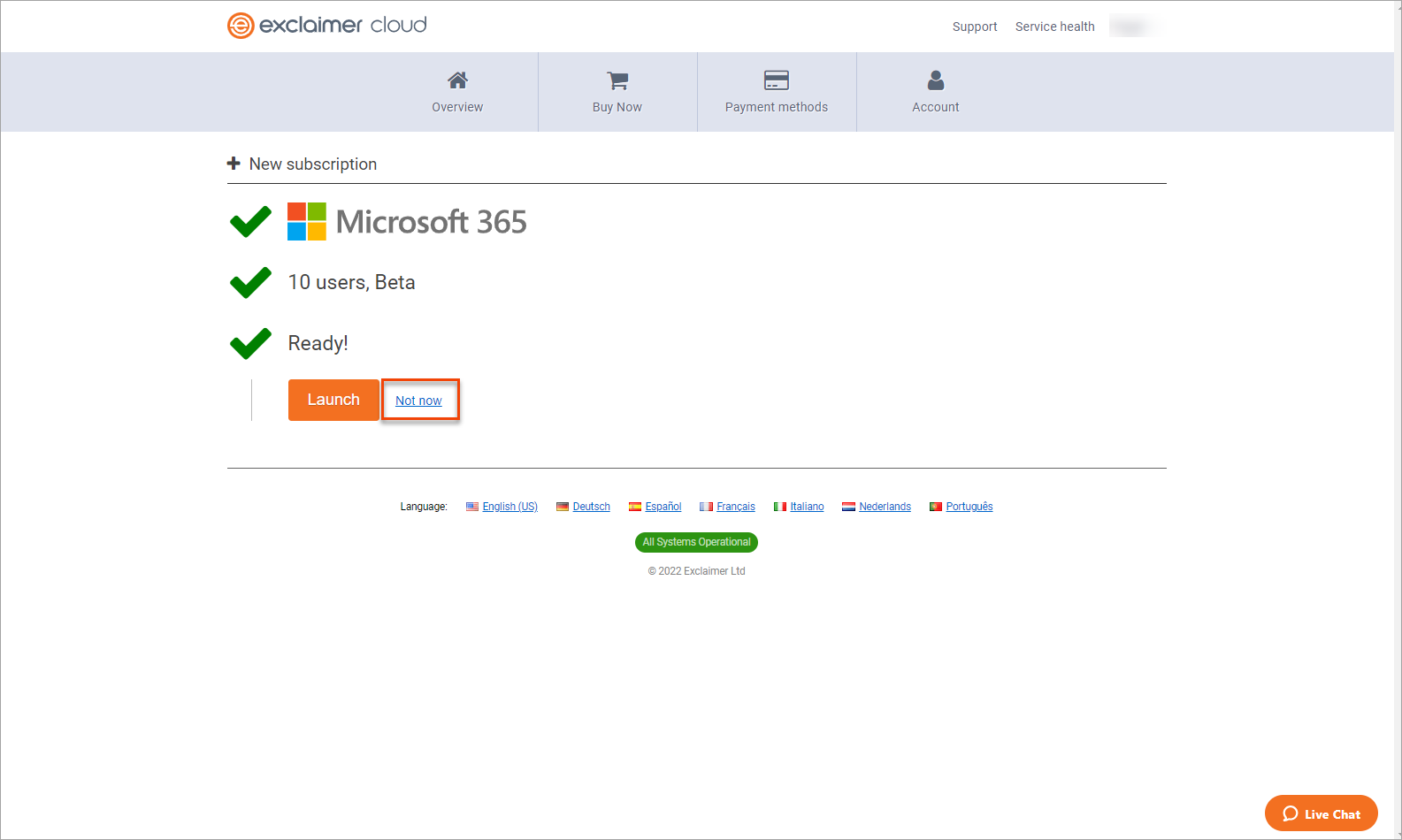Screen dimensions: 1402x840
Task: Click the All Systems Operational status badge
Action: 696,542
